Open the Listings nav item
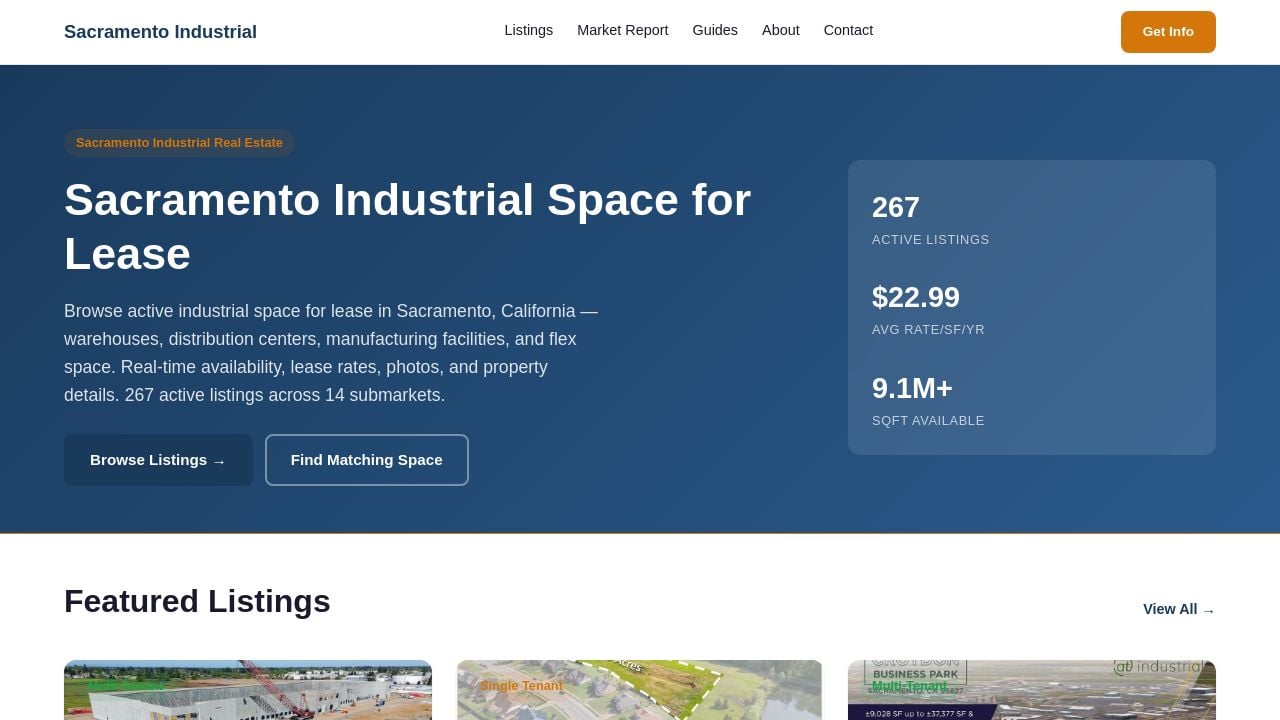The height and width of the screenshot is (720, 1280). click(528, 30)
